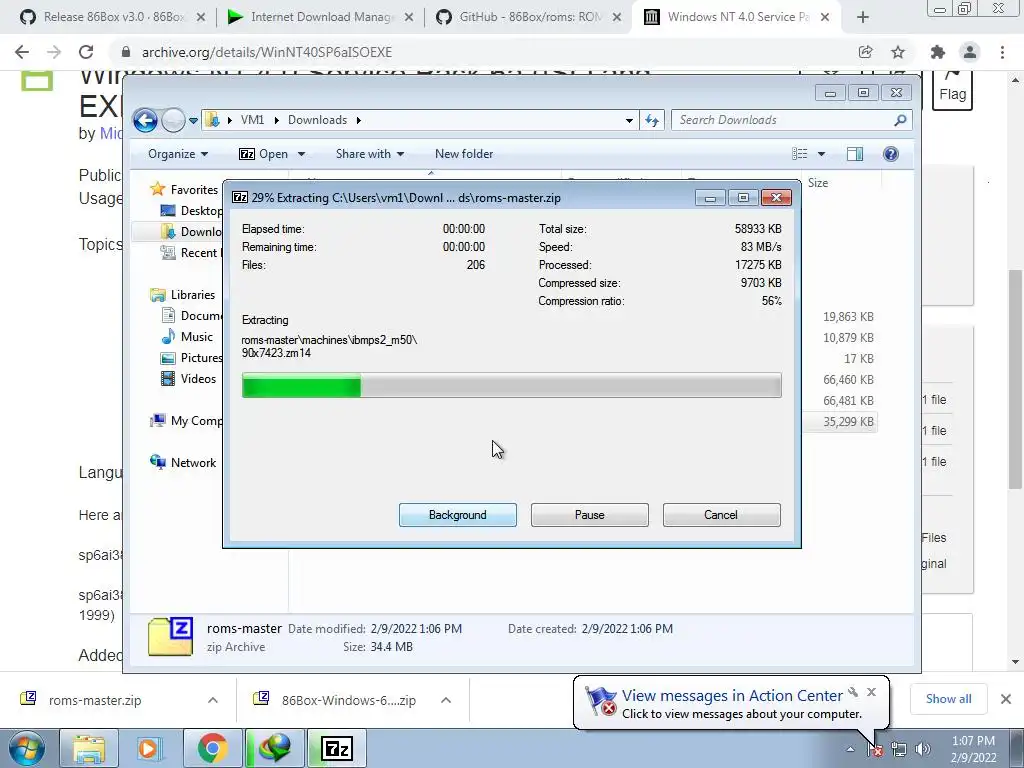Open Windows Start menu

click(x=27, y=748)
